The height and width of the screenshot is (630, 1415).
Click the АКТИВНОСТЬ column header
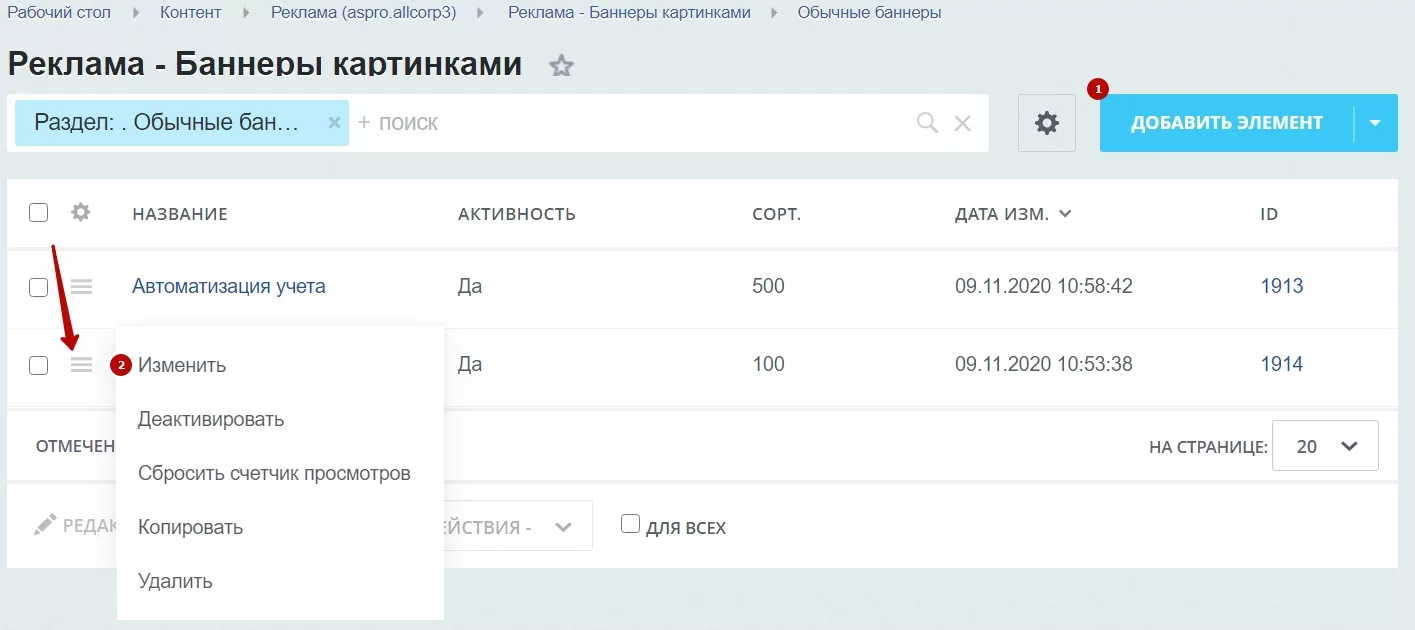coord(516,214)
